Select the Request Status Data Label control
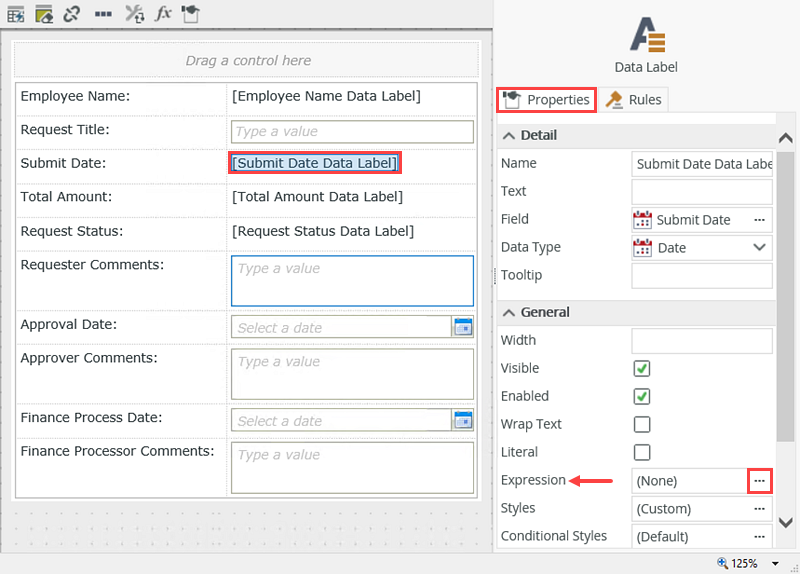800x574 pixels. coord(323,231)
